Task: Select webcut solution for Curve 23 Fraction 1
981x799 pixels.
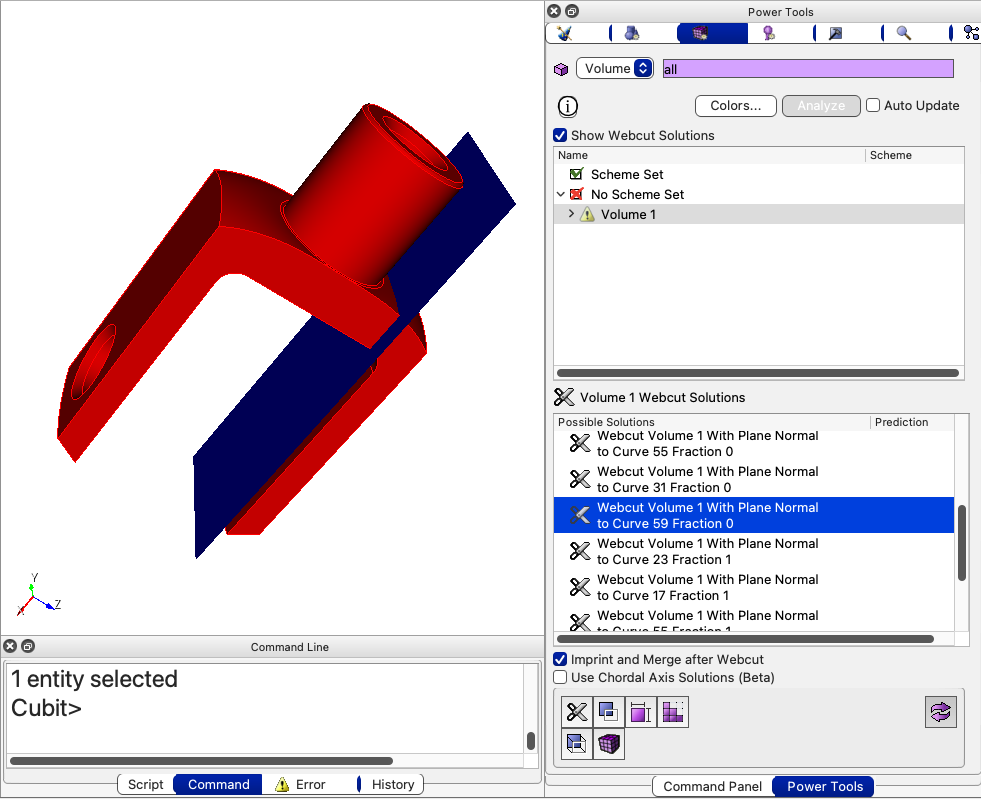Action: pos(707,551)
